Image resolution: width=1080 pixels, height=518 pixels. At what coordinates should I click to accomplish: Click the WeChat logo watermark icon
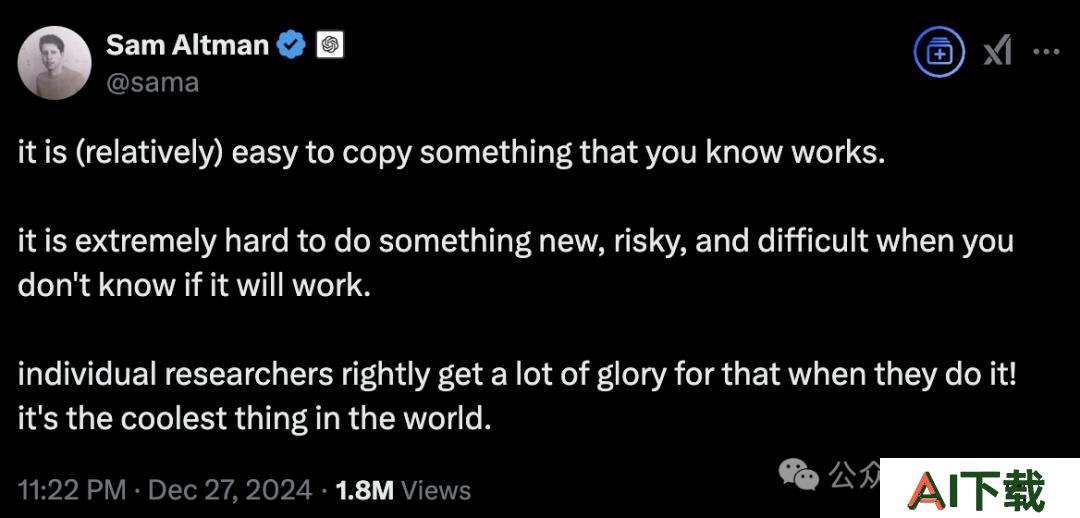tap(798, 474)
